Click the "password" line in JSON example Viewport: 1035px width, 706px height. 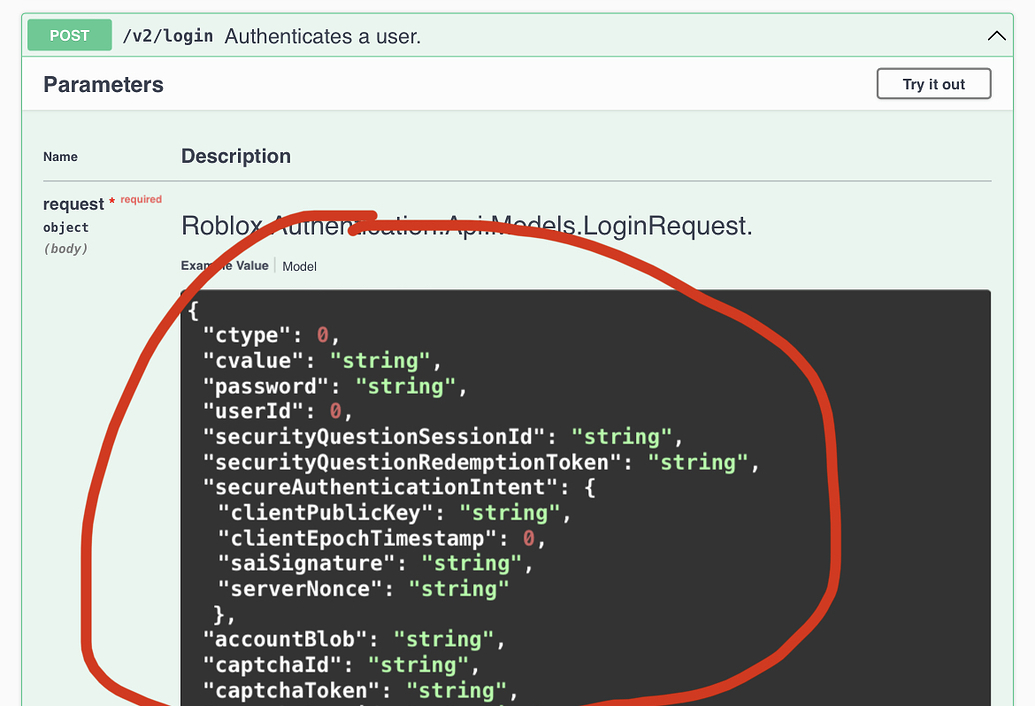point(335,386)
